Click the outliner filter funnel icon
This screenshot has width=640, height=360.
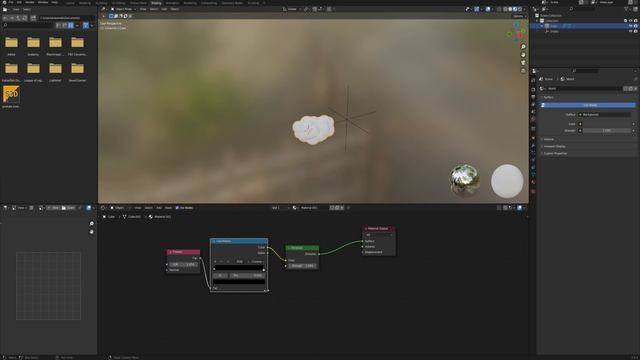click(x=627, y=9)
